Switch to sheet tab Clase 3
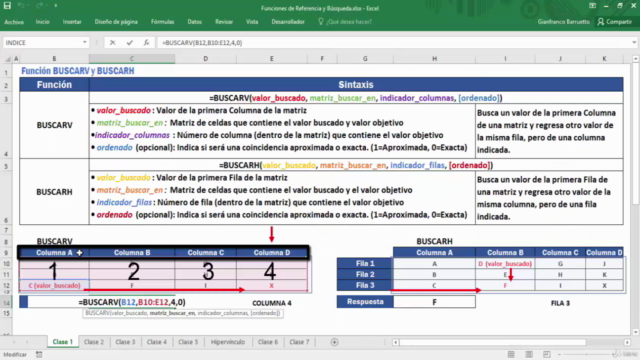640x360 pixels. pyautogui.click(x=125, y=342)
